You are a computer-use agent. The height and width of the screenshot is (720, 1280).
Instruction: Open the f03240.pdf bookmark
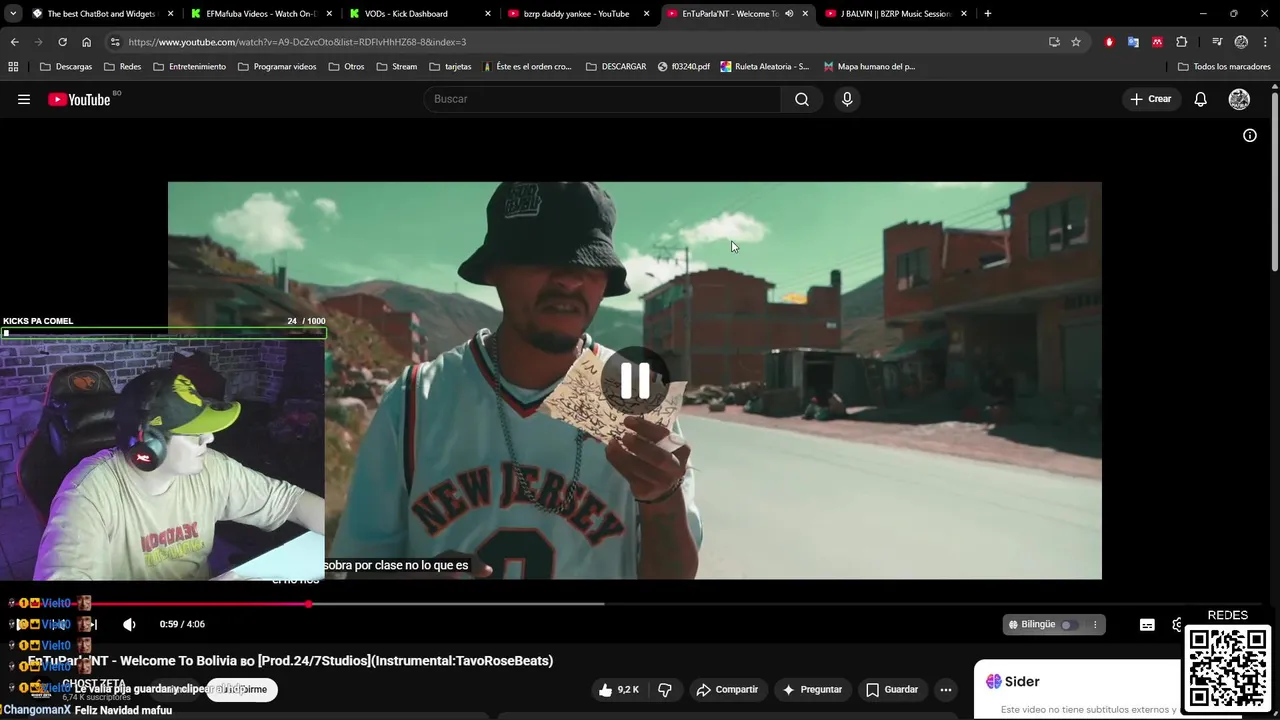point(684,67)
